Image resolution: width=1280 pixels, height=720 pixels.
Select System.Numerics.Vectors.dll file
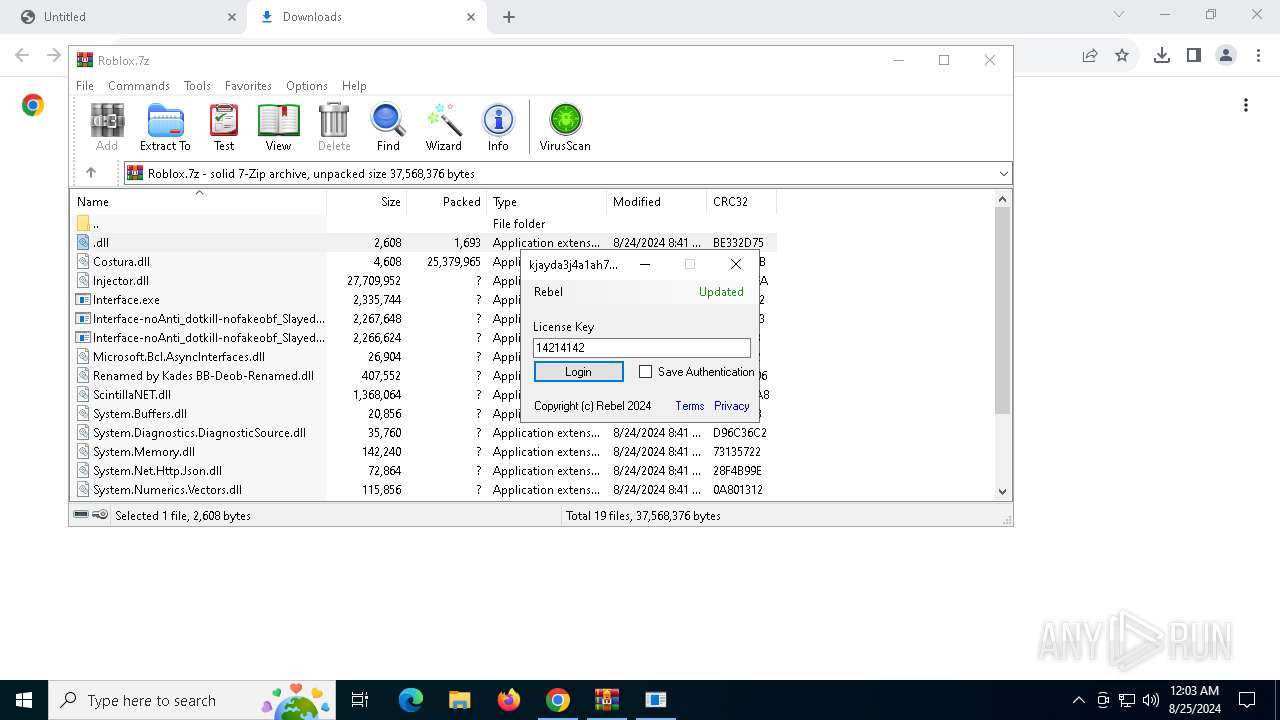(167, 490)
